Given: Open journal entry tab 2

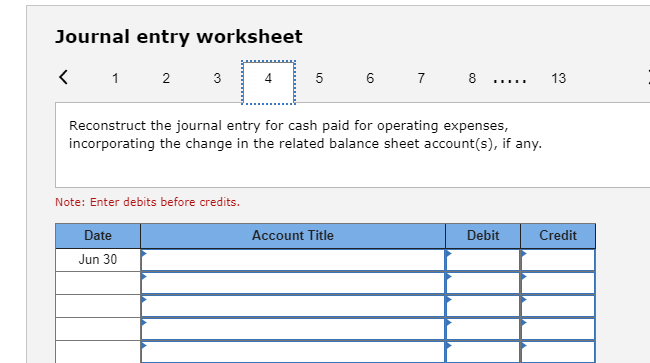Looking at the screenshot, I should click(x=166, y=78).
